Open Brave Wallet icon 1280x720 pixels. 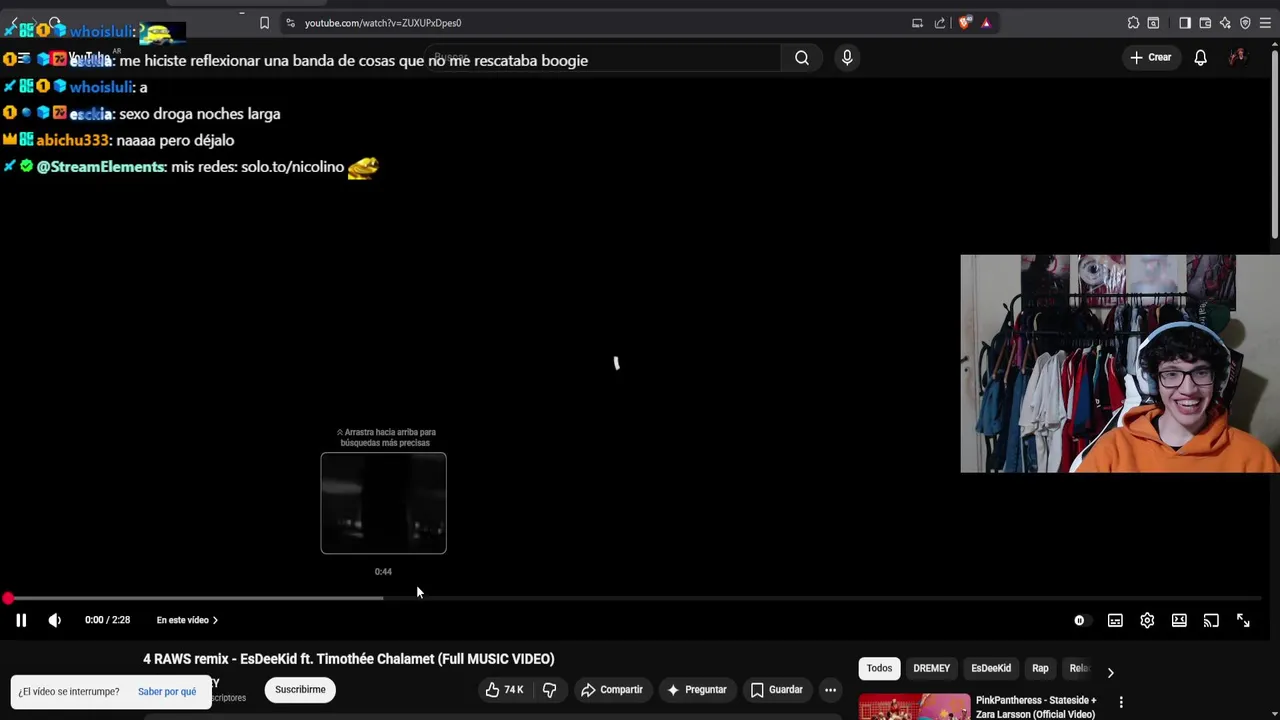[1205, 23]
